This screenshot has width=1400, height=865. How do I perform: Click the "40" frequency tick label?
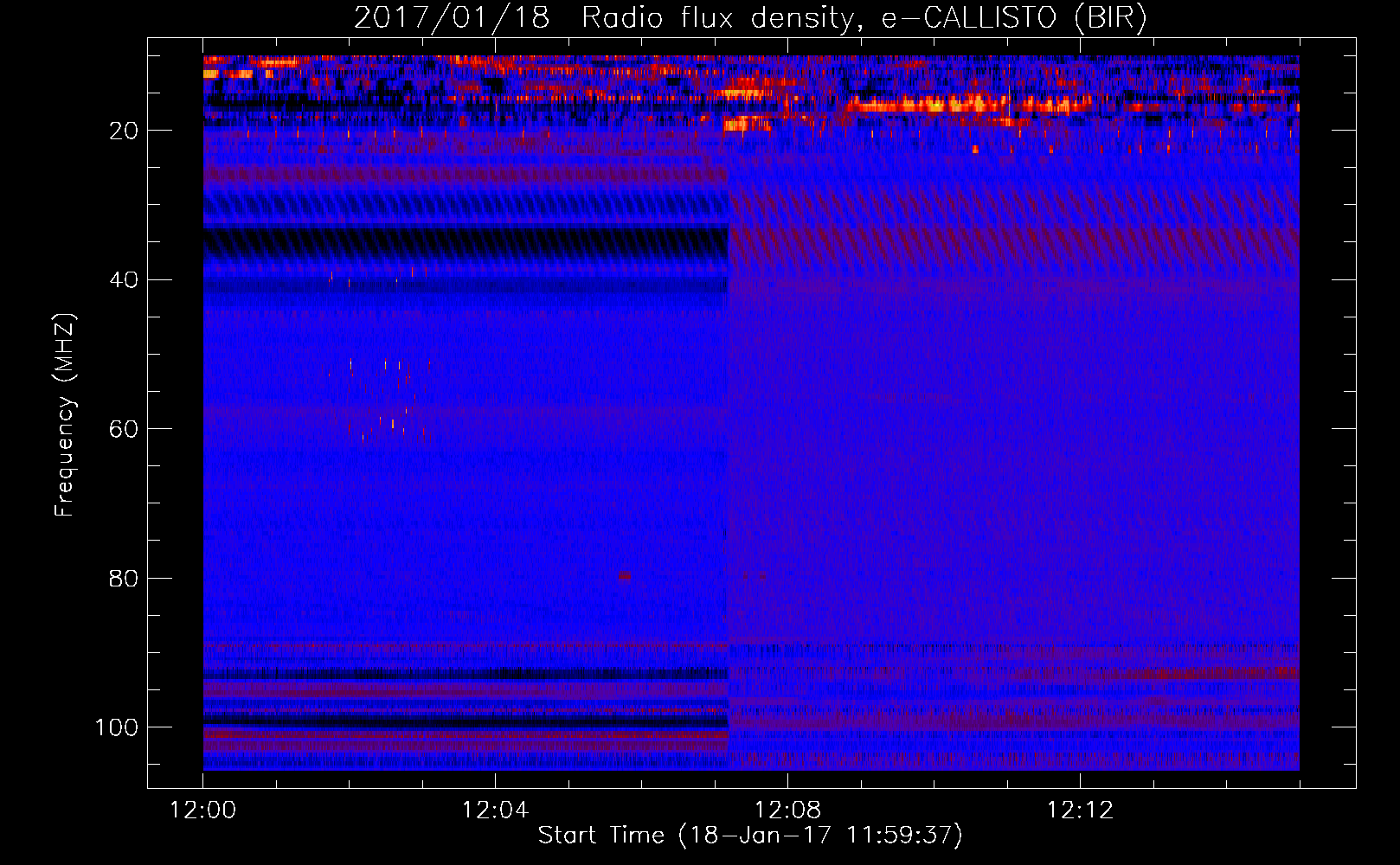(x=124, y=280)
